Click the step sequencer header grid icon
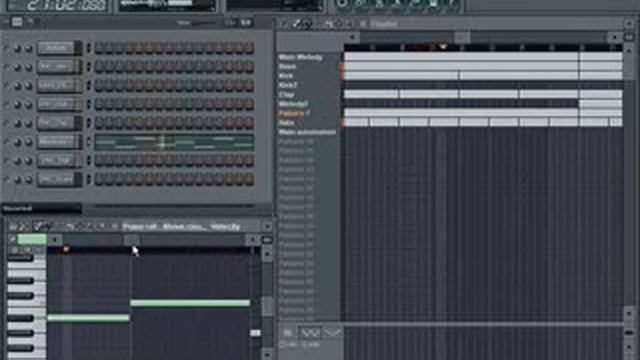Image resolution: width=640 pixels, height=360 pixels. click(17, 22)
